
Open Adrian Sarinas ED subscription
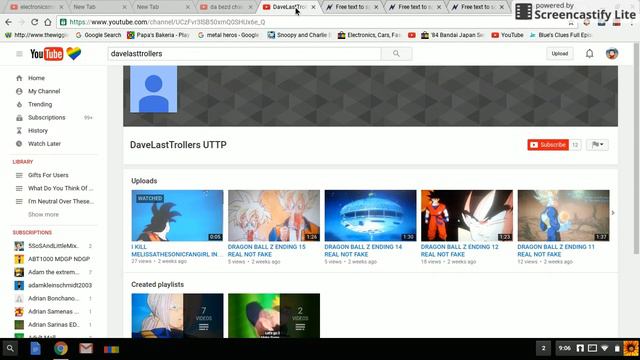pyautogui.click(x=53, y=324)
